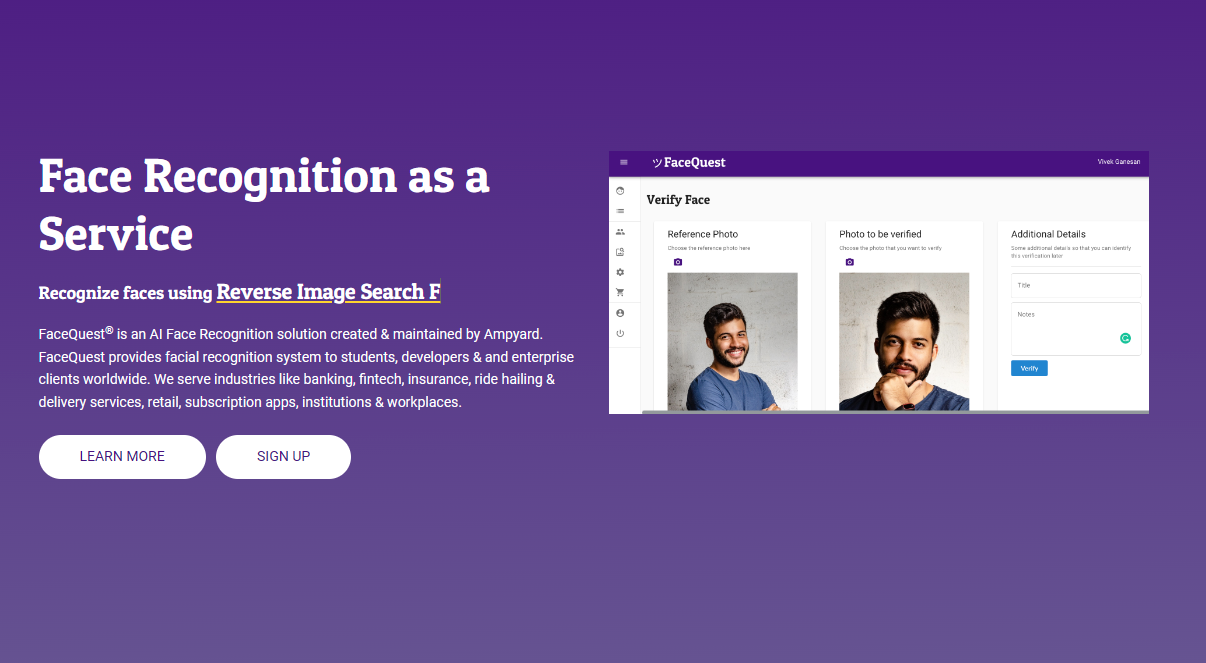Click the camera icon under Photo to be verified
Screen dimensions: 1206x663
point(850,262)
